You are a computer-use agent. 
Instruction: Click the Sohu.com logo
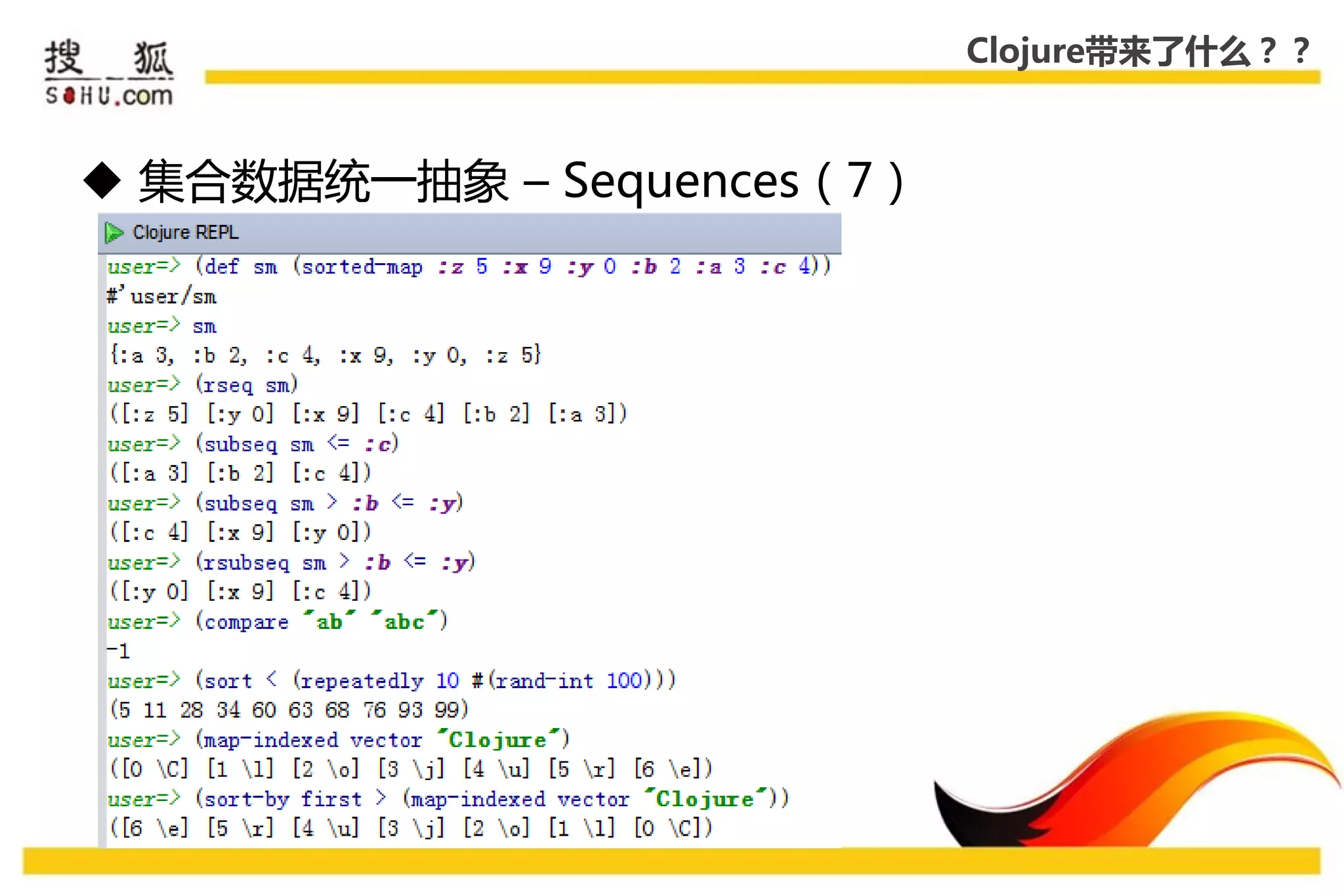click(109, 73)
